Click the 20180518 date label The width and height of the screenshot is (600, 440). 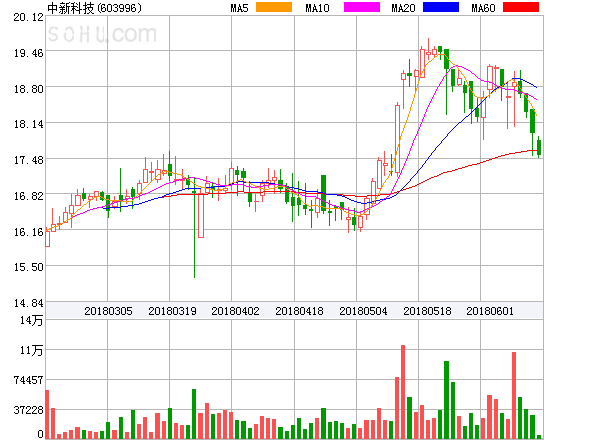pos(427,311)
